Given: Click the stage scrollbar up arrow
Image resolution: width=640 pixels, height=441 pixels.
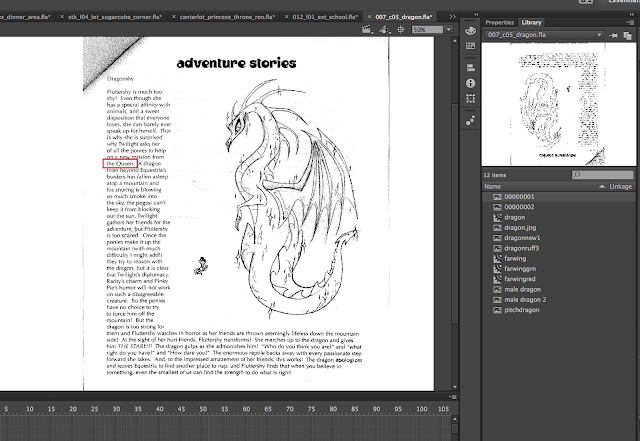Looking at the screenshot, I should (455, 41).
